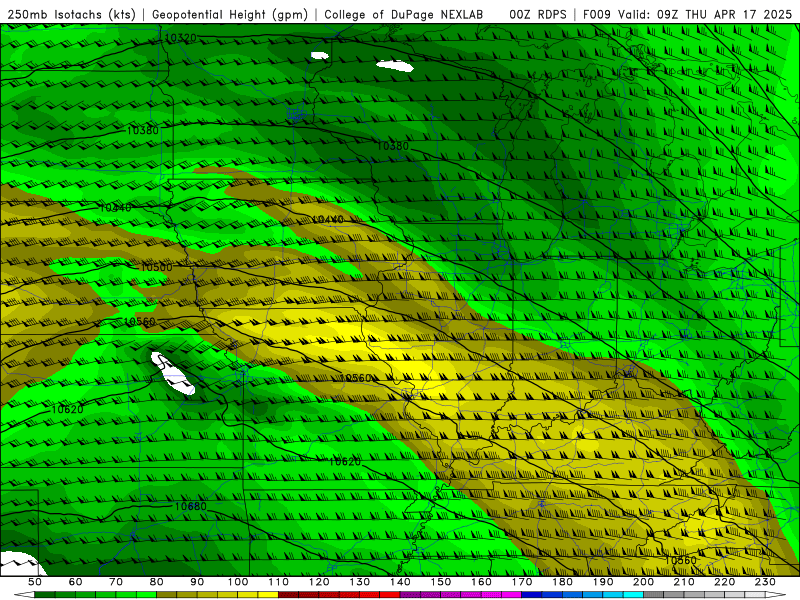
Task: Click the 'College of DuPage NEXLAB' header text
Action: tap(404, 15)
